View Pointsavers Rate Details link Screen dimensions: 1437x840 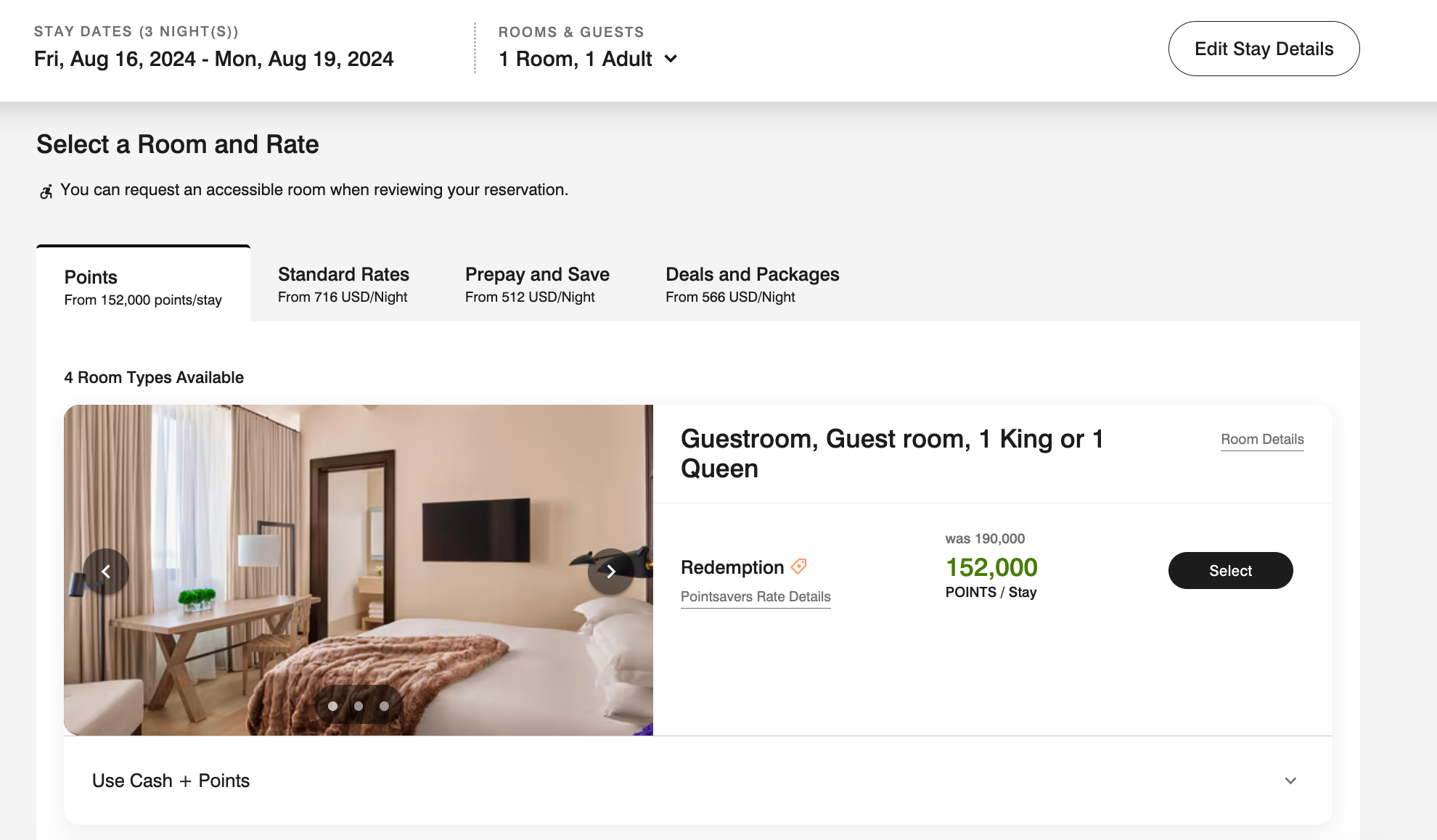click(756, 596)
